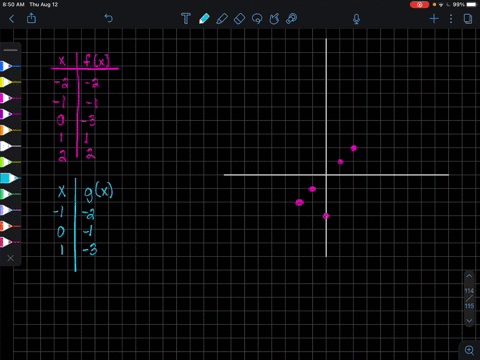This screenshot has width=480, height=360.
Task: Tap the page number indicator 114/115
Action: click(x=469, y=298)
